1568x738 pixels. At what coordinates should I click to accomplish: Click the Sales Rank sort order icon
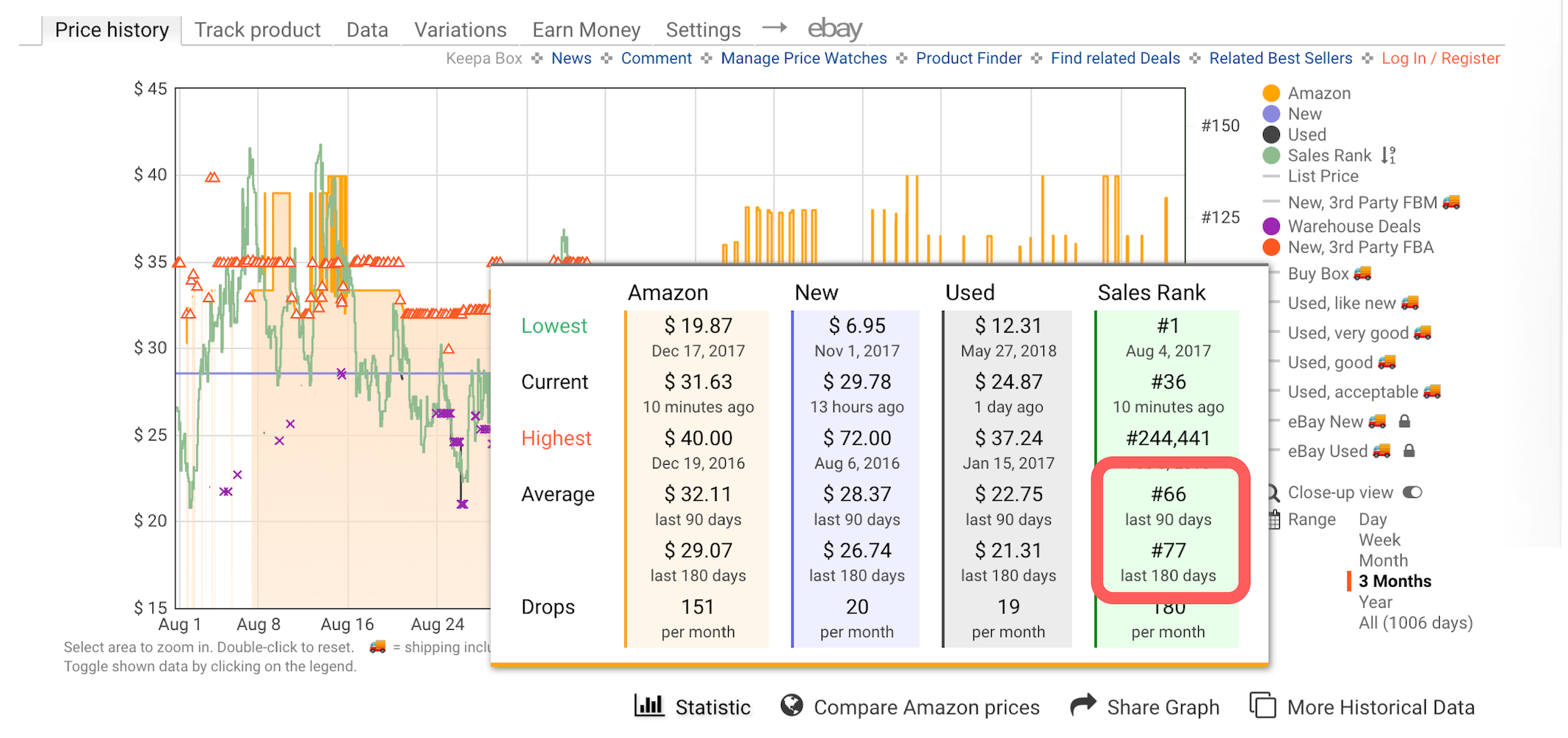(1388, 155)
